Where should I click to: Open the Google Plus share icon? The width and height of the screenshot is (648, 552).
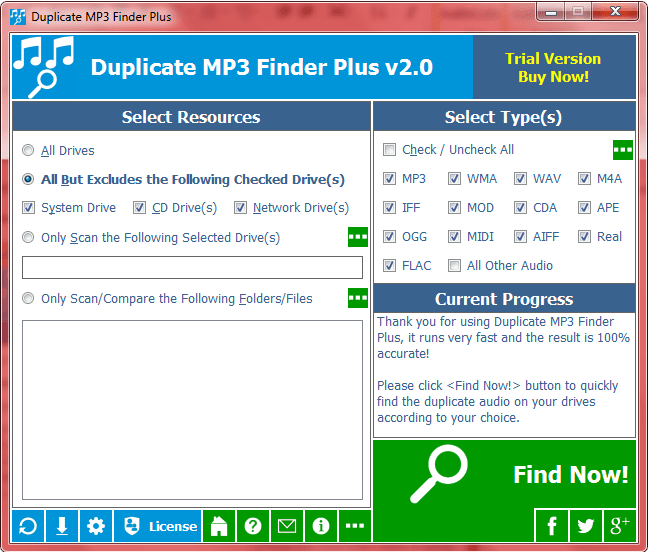point(619,526)
